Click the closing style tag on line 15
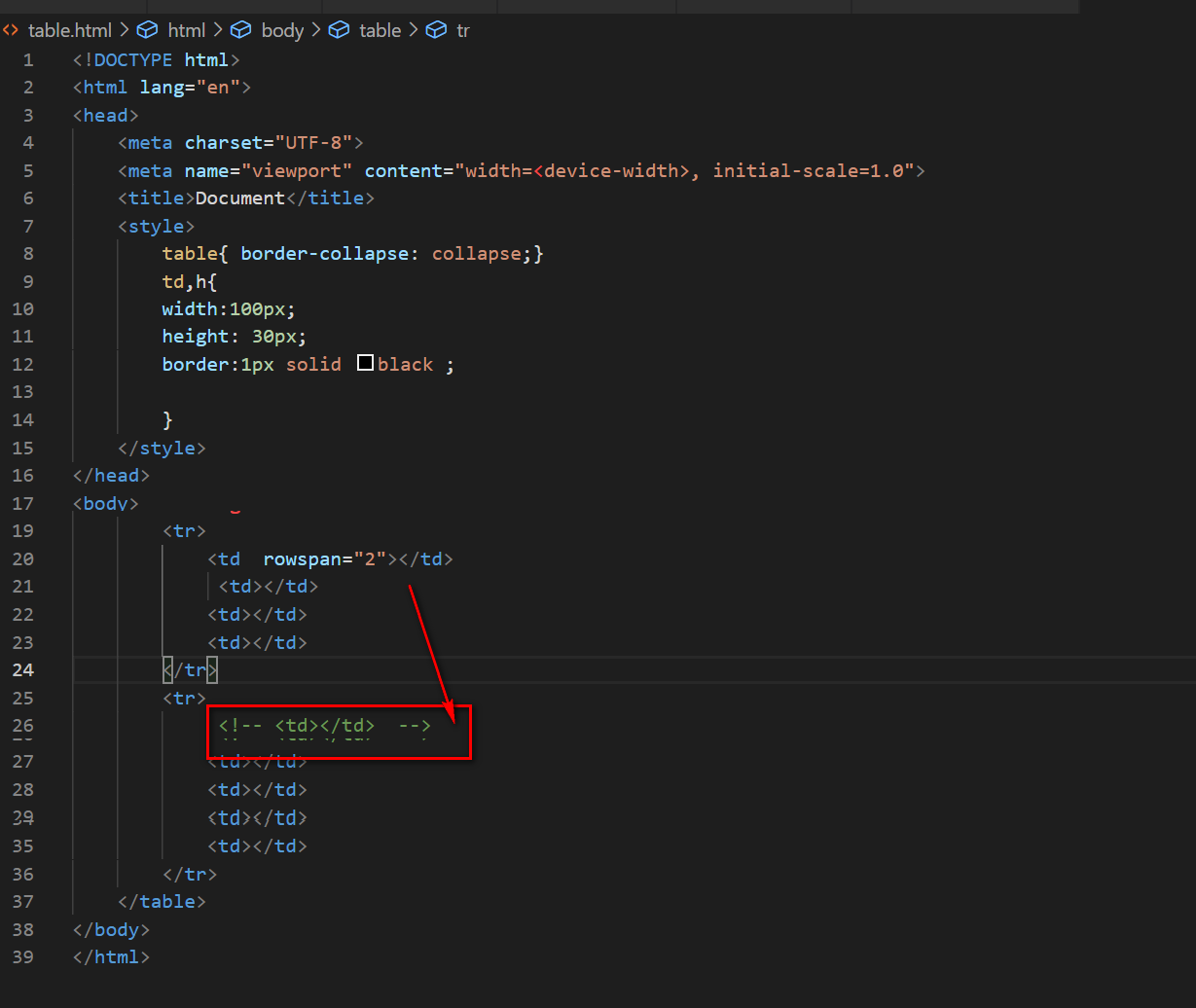This screenshot has width=1196, height=1008. coord(162,448)
